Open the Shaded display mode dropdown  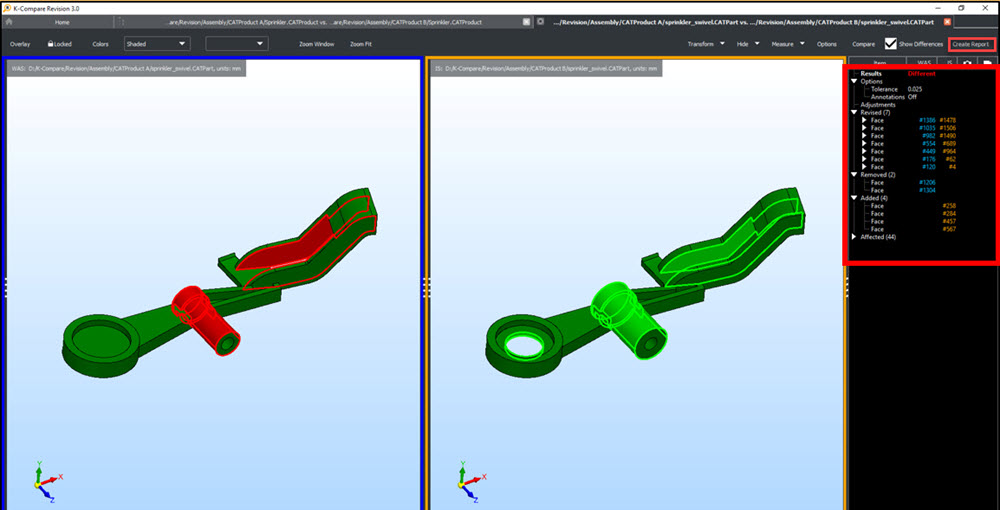click(x=157, y=44)
